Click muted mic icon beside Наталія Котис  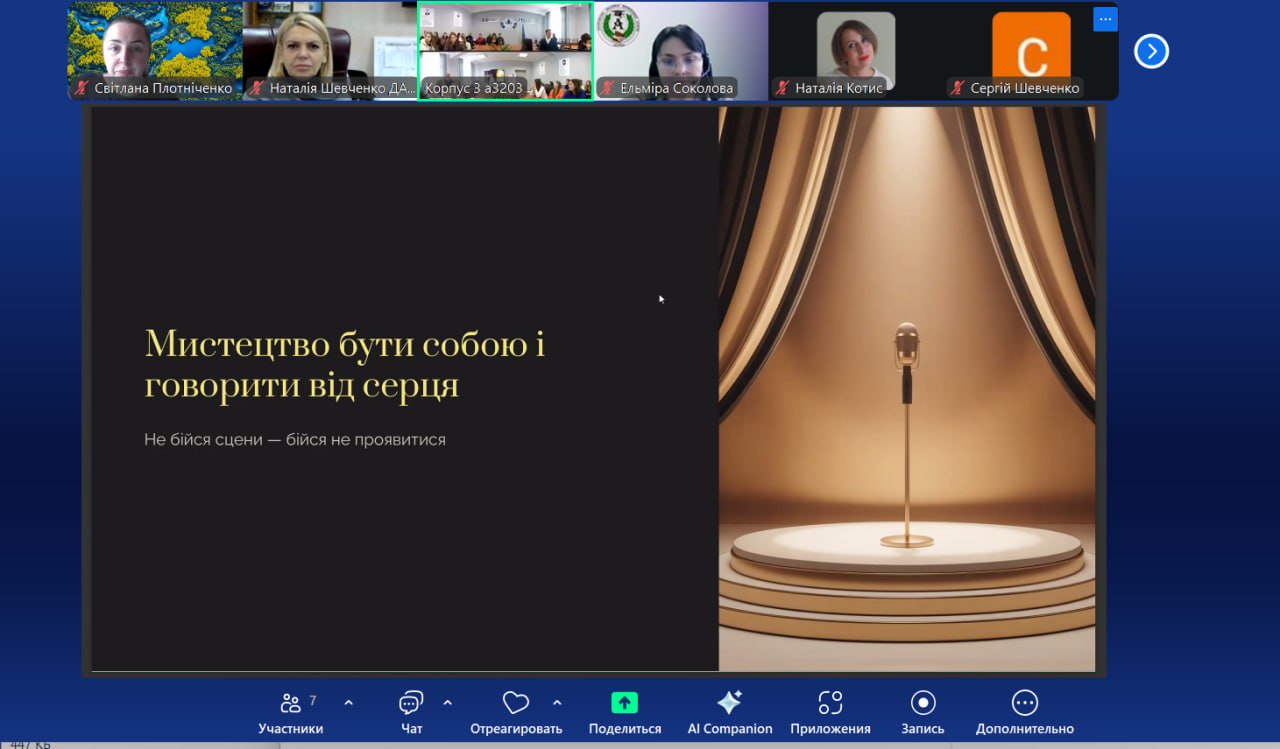[783, 88]
